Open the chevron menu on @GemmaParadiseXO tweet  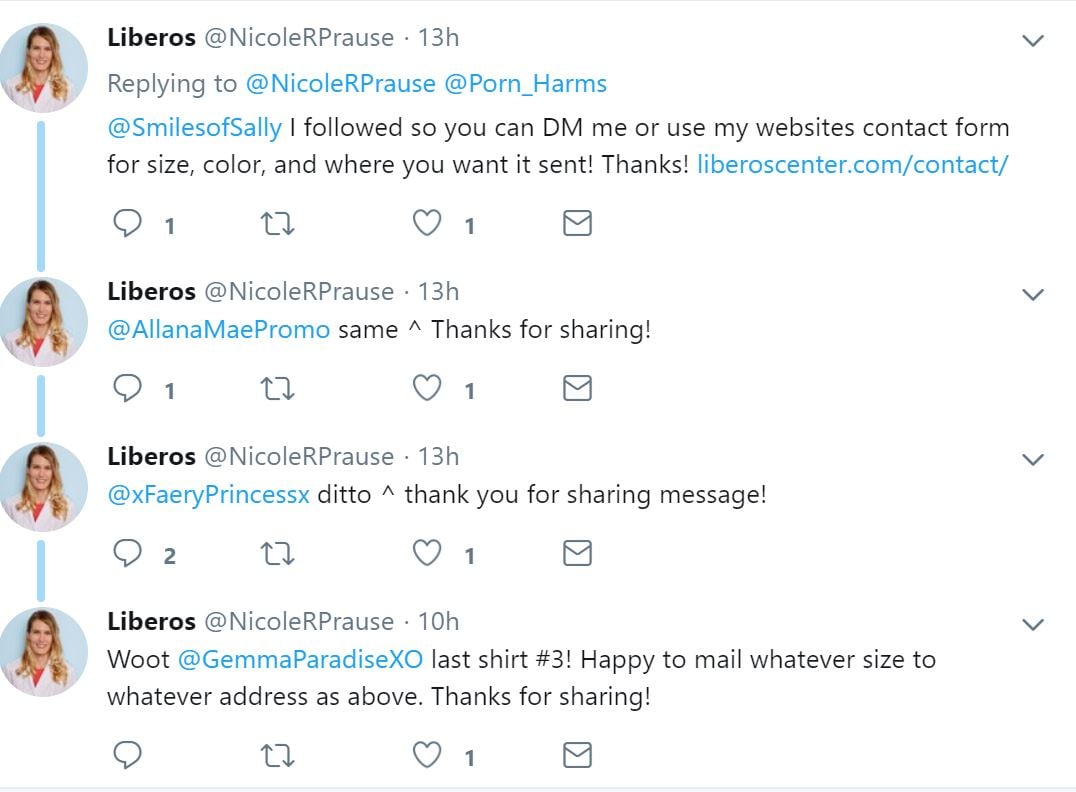[1032, 625]
